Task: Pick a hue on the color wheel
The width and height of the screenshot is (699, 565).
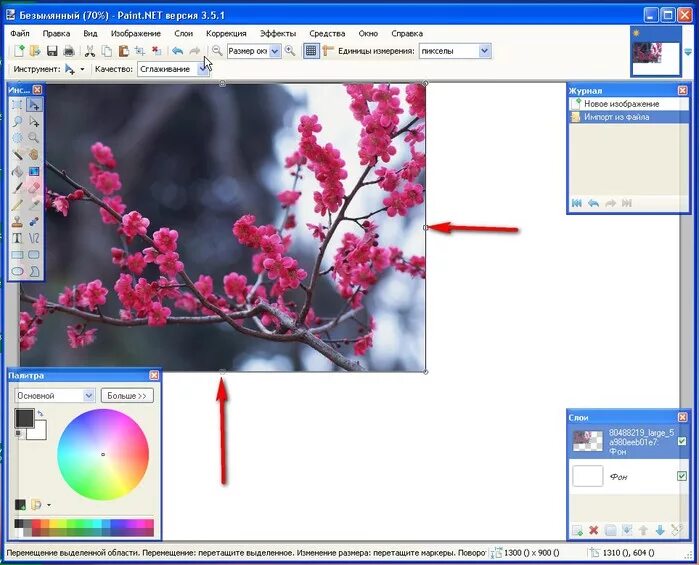Action: 103,454
